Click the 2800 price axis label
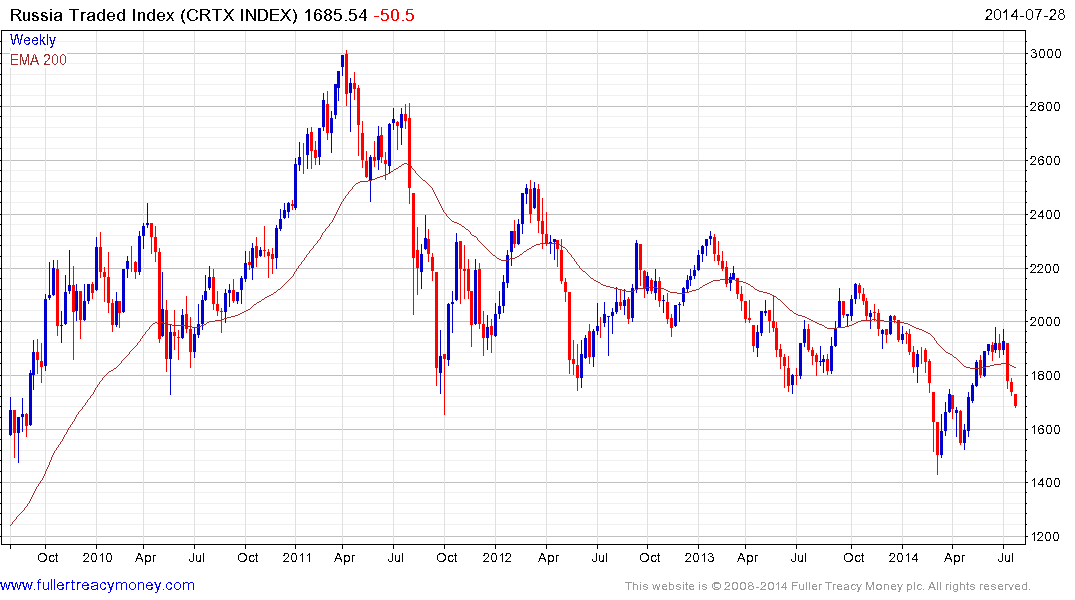The image size is (1075, 600). click(1046, 107)
